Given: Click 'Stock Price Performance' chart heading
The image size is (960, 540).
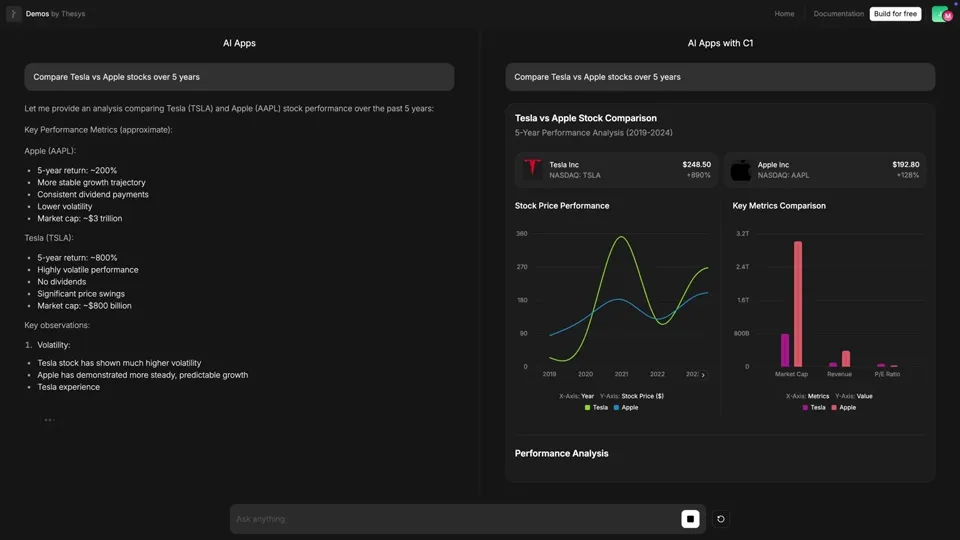Looking at the screenshot, I should point(562,206).
